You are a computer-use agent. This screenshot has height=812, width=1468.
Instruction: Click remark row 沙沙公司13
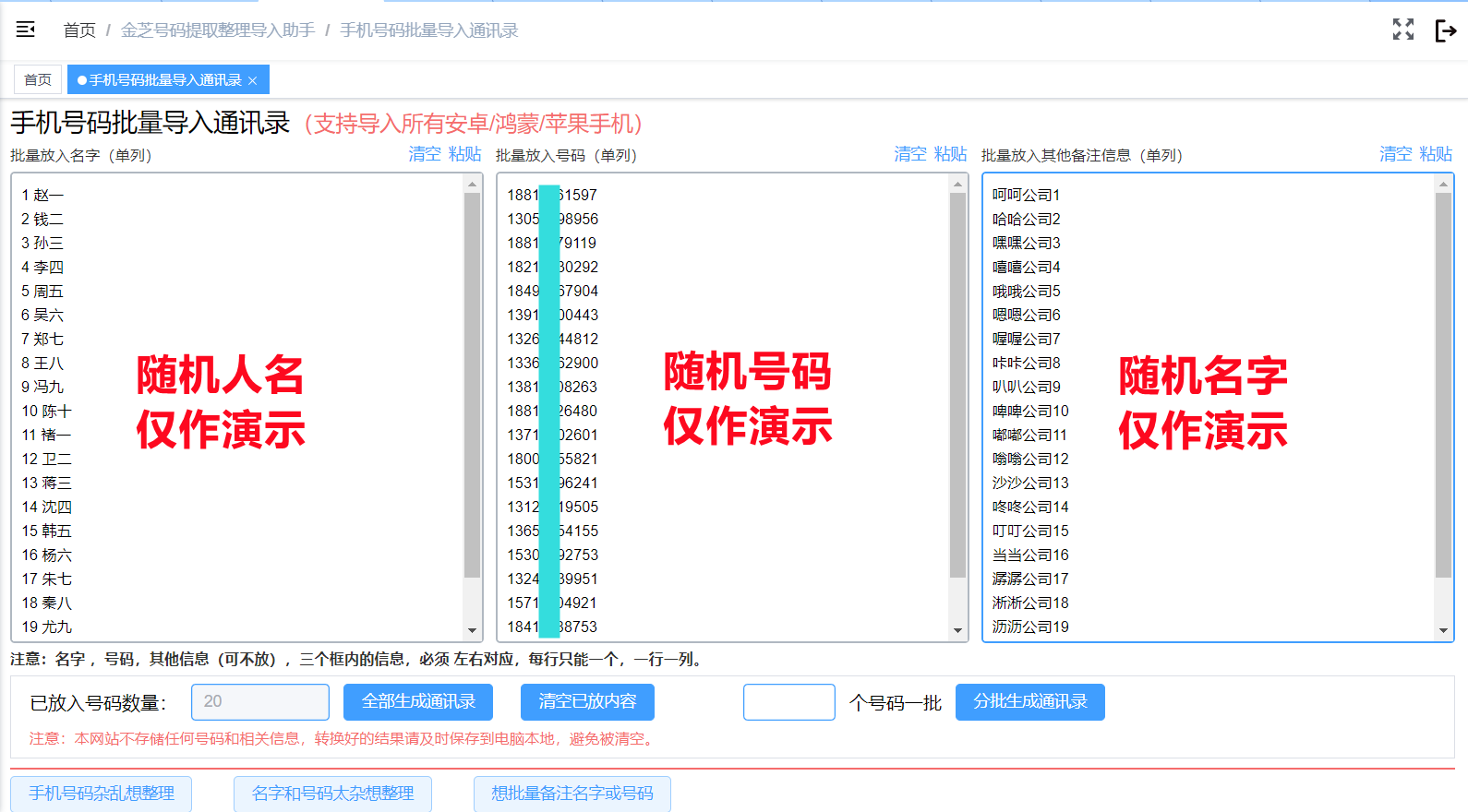(x=1030, y=483)
